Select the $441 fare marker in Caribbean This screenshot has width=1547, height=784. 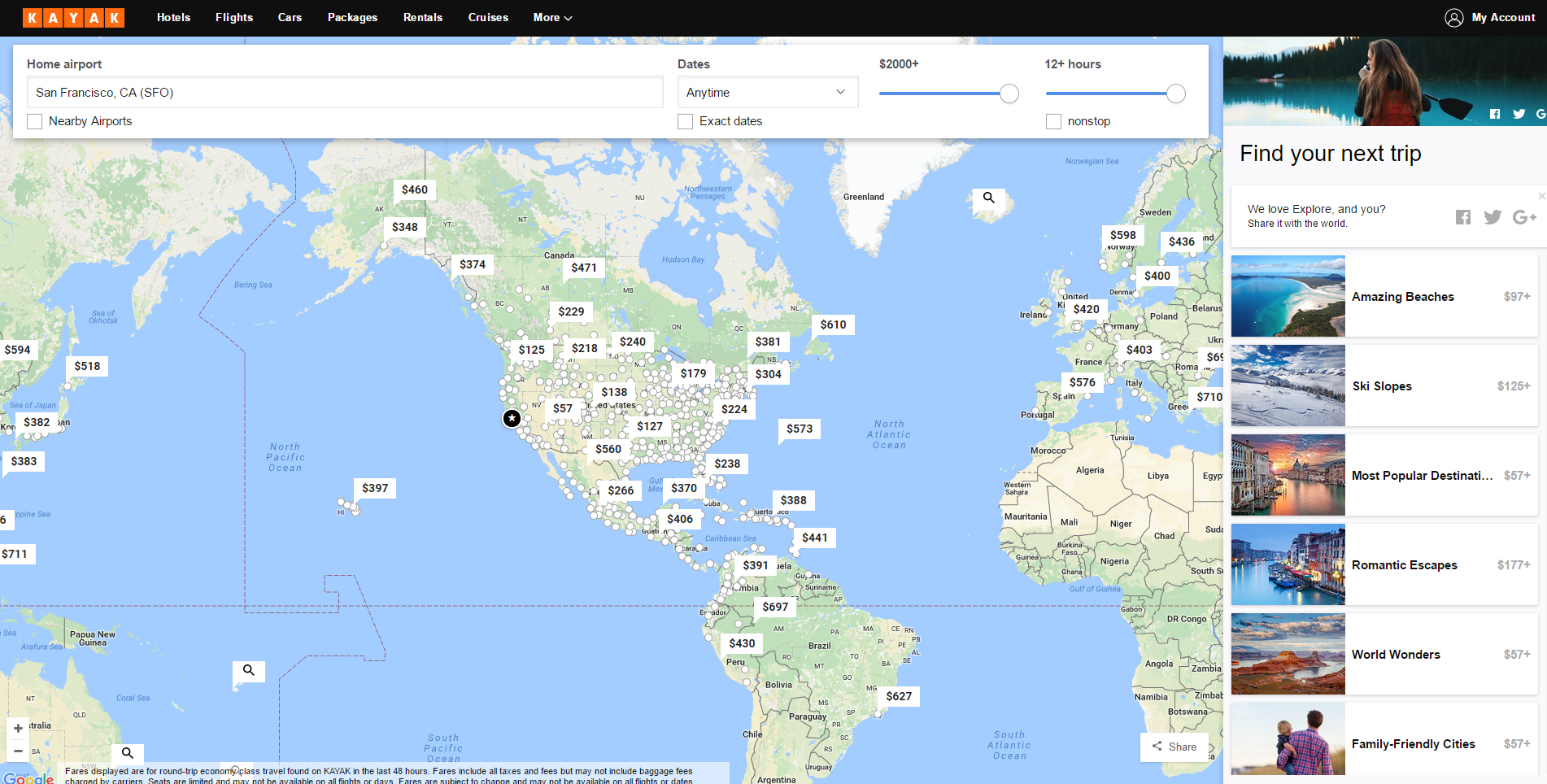(815, 538)
